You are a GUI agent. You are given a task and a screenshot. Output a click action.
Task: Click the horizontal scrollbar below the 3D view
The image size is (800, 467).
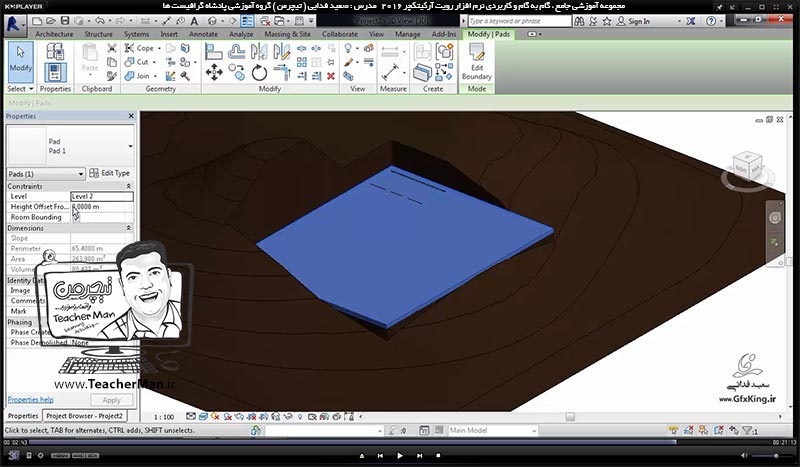pyautogui.click(x=570, y=416)
